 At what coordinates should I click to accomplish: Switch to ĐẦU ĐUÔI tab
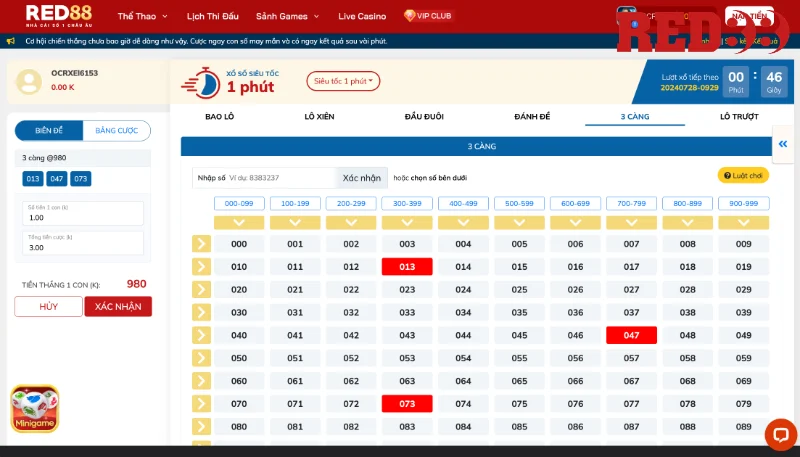(x=424, y=116)
